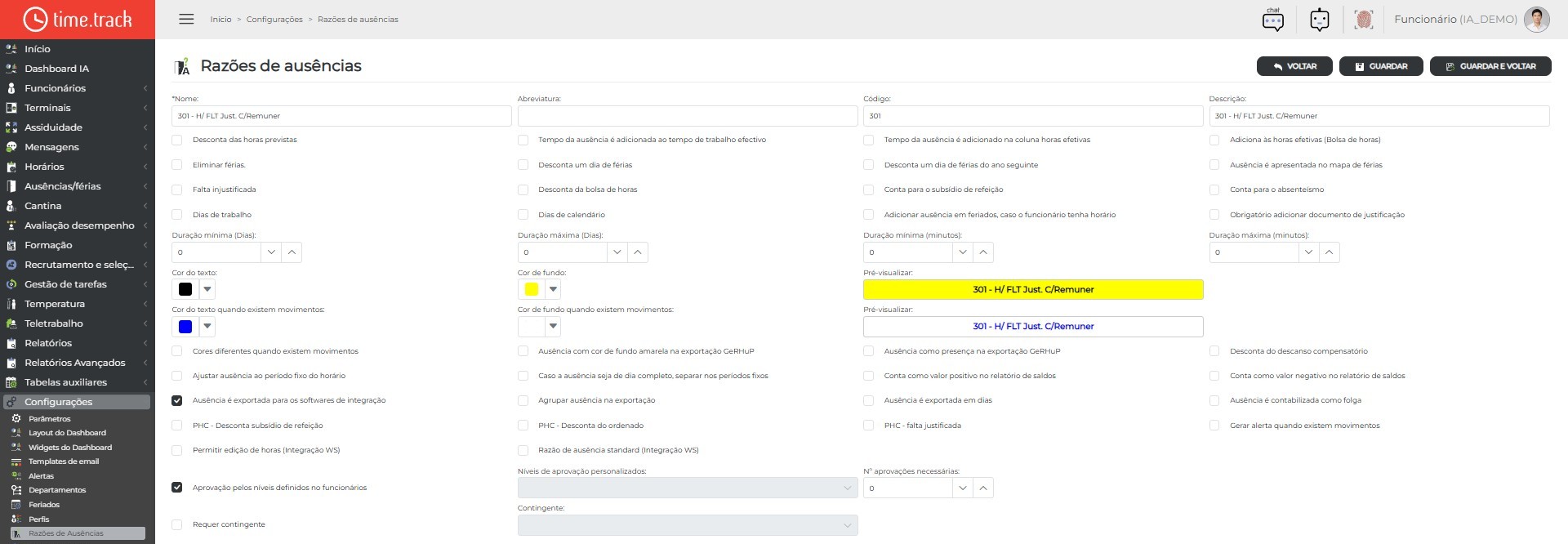The height and width of the screenshot is (544, 1568).
Task: Open the robot assistant icon
Action: pos(1320,20)
